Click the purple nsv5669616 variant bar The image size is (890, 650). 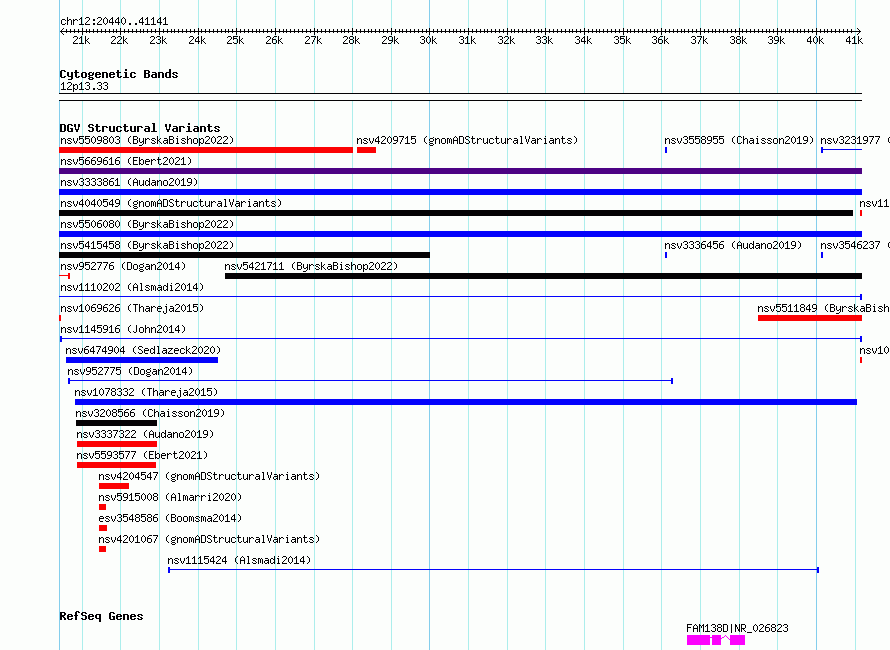460,171
